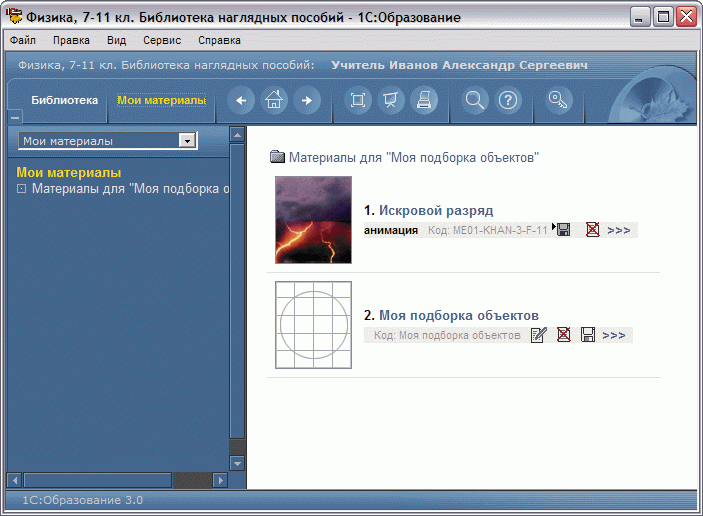The width and height of the screenshot is (703, 516).
Task: Open the Искровой разряд link
Action: coord(436,210)
